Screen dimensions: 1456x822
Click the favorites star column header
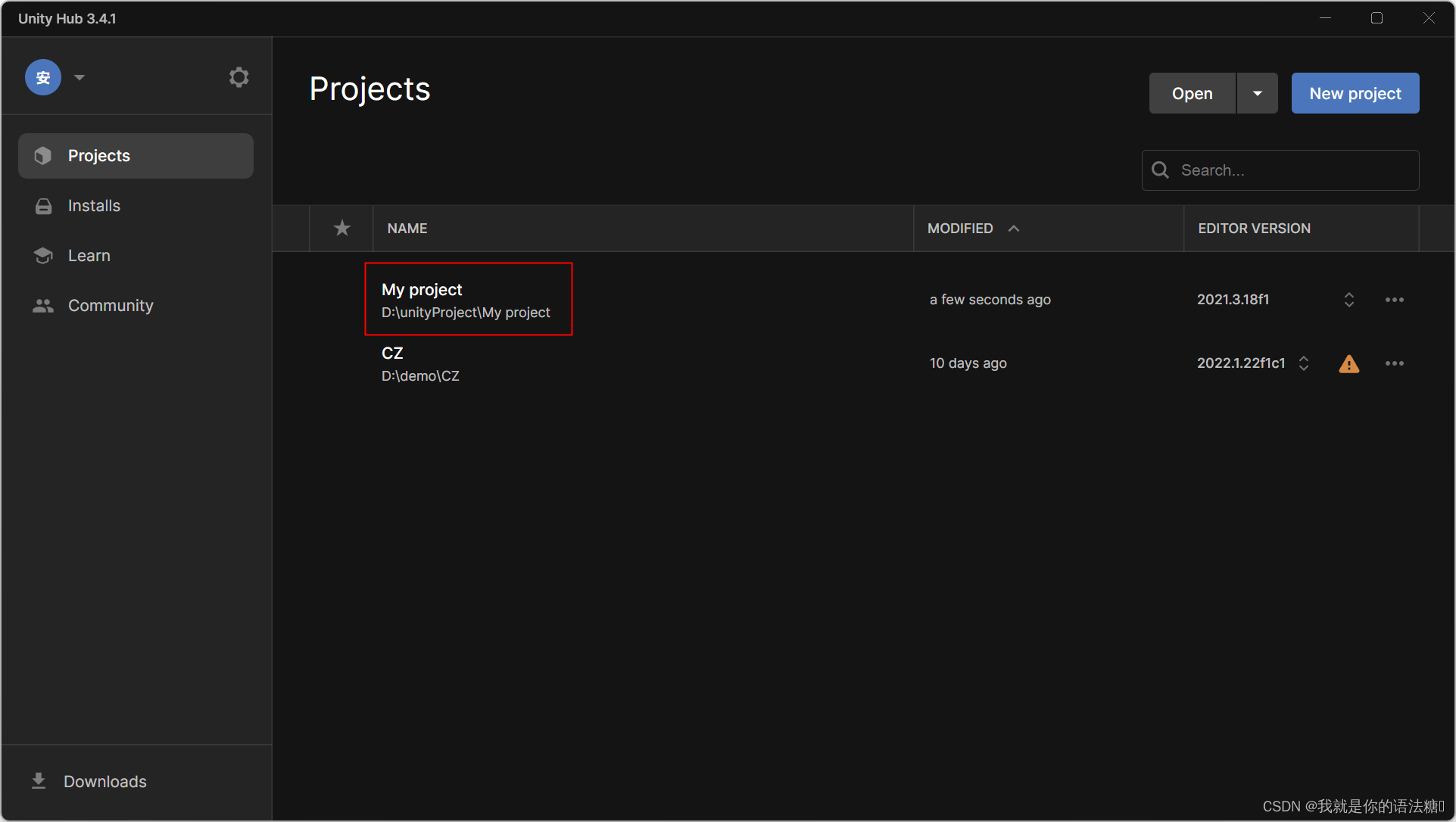[342, 228]
